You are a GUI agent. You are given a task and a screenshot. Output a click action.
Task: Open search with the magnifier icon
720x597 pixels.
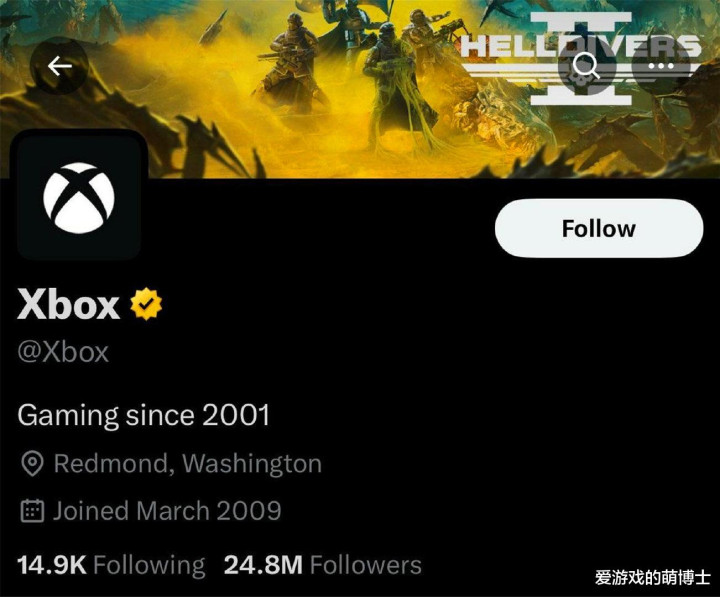[586, 66]
